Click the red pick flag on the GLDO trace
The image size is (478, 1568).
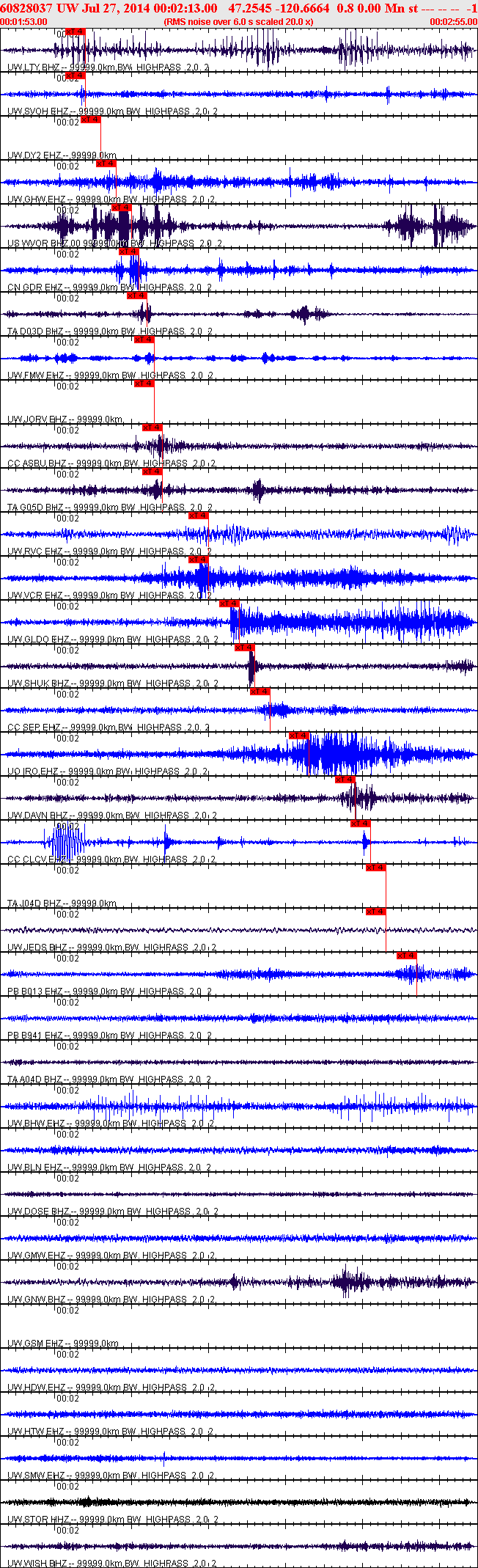229,604
